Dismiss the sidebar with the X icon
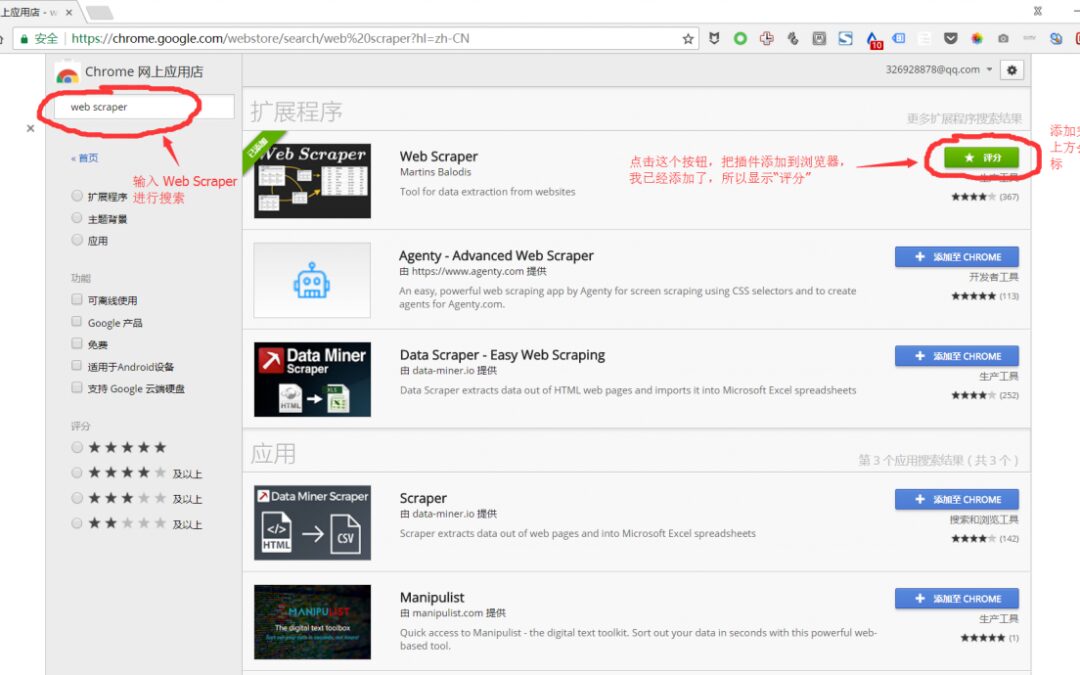Image resolution: width=1080 pixels, height=675 pixels. point(30,128)
